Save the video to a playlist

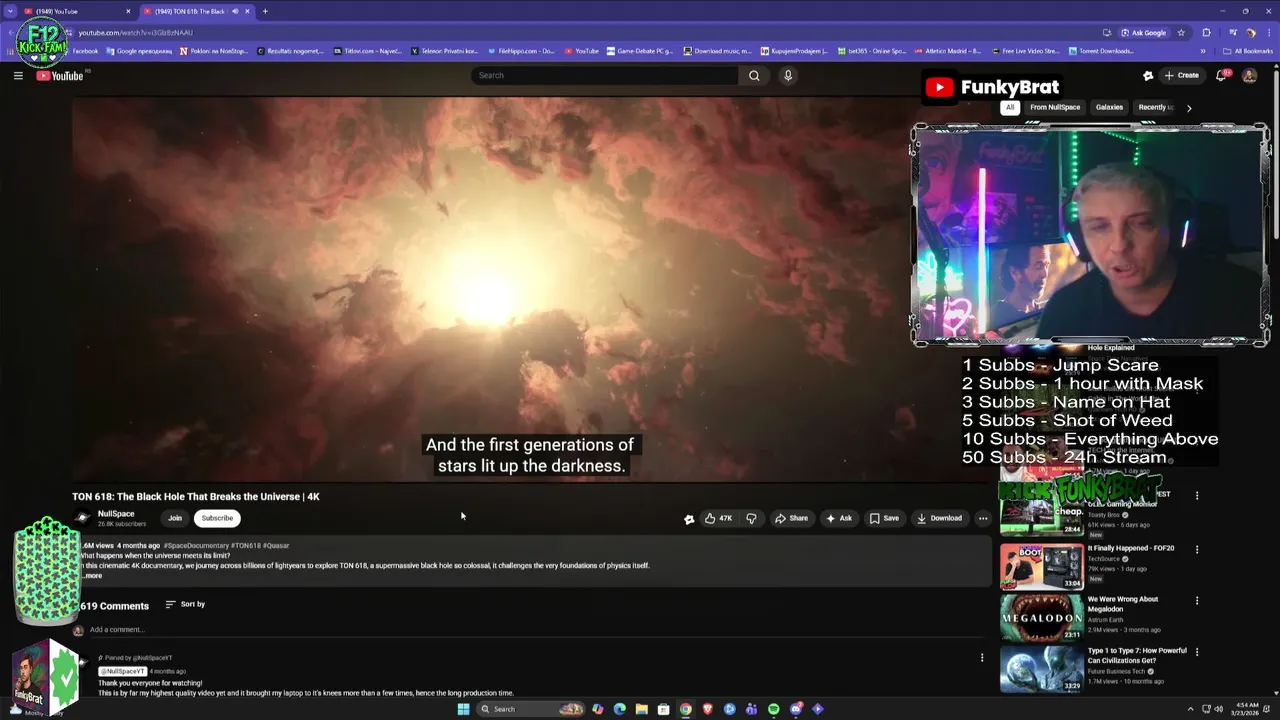coord(884,518)
